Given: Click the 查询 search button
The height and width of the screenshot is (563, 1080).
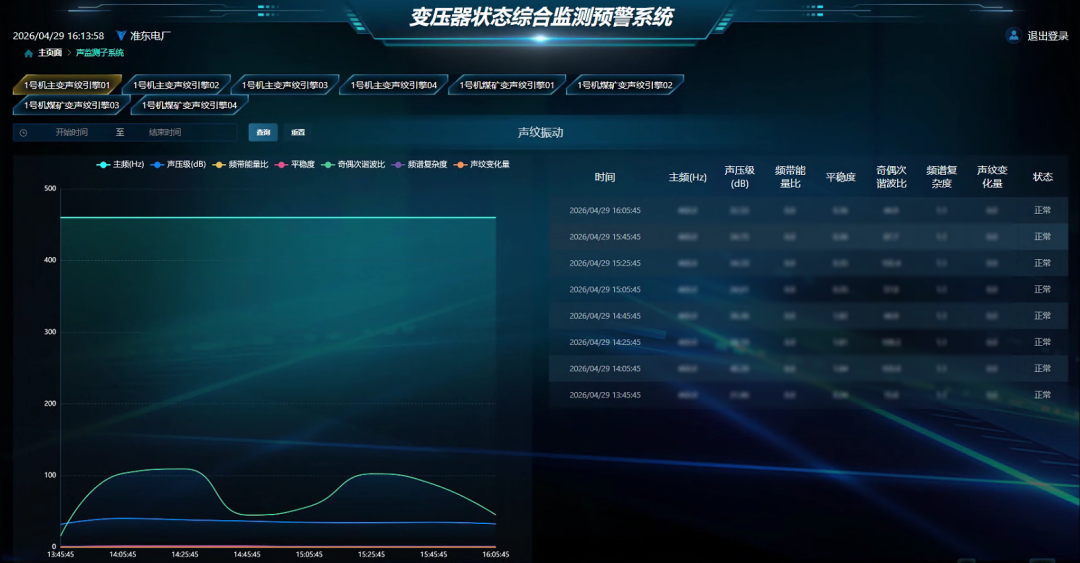Looking at the screenshot, I should point(263,132).
